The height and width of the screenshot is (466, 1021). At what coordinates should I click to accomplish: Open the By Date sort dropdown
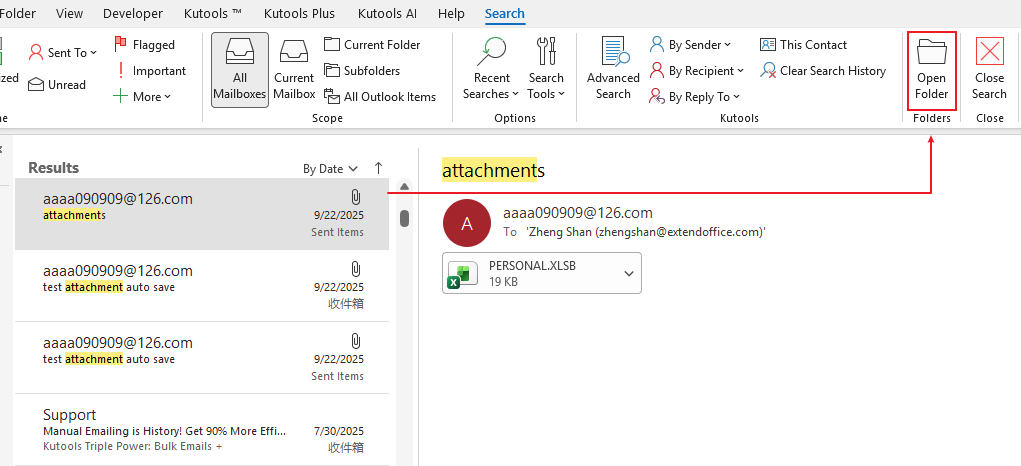330,169
